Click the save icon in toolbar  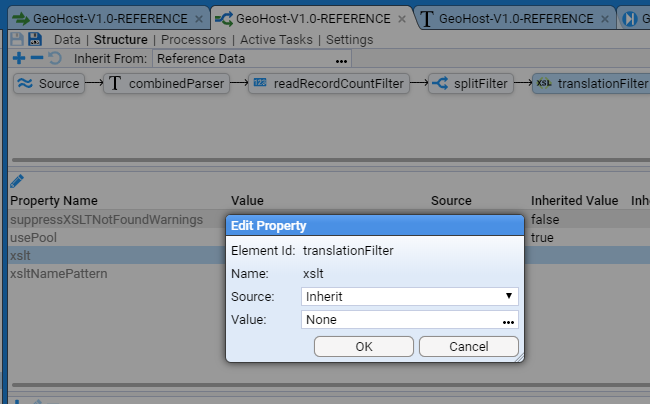pyautogui.click(x=16, y=39)
